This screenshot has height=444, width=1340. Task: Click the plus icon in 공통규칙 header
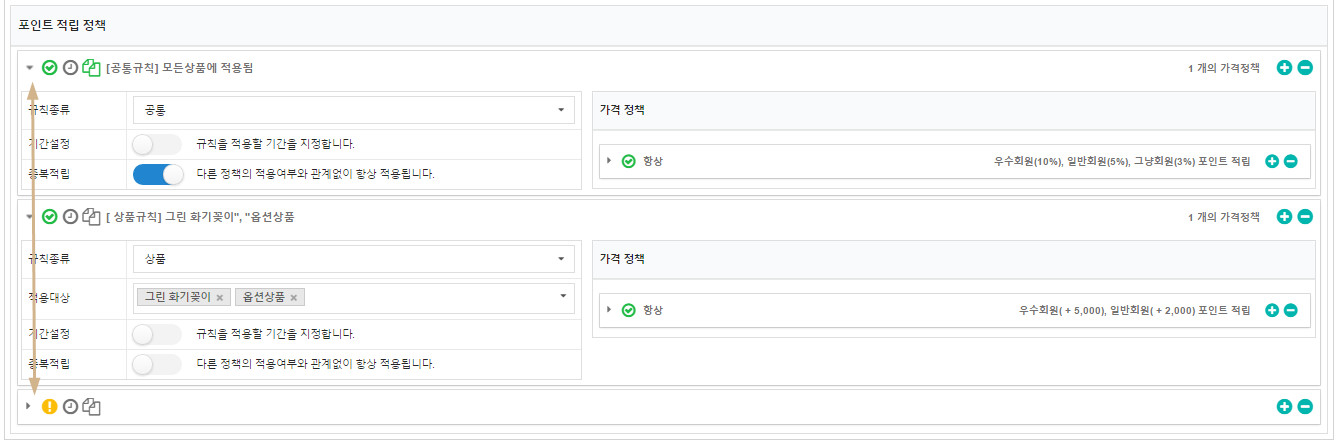(x=1285, y=68)
